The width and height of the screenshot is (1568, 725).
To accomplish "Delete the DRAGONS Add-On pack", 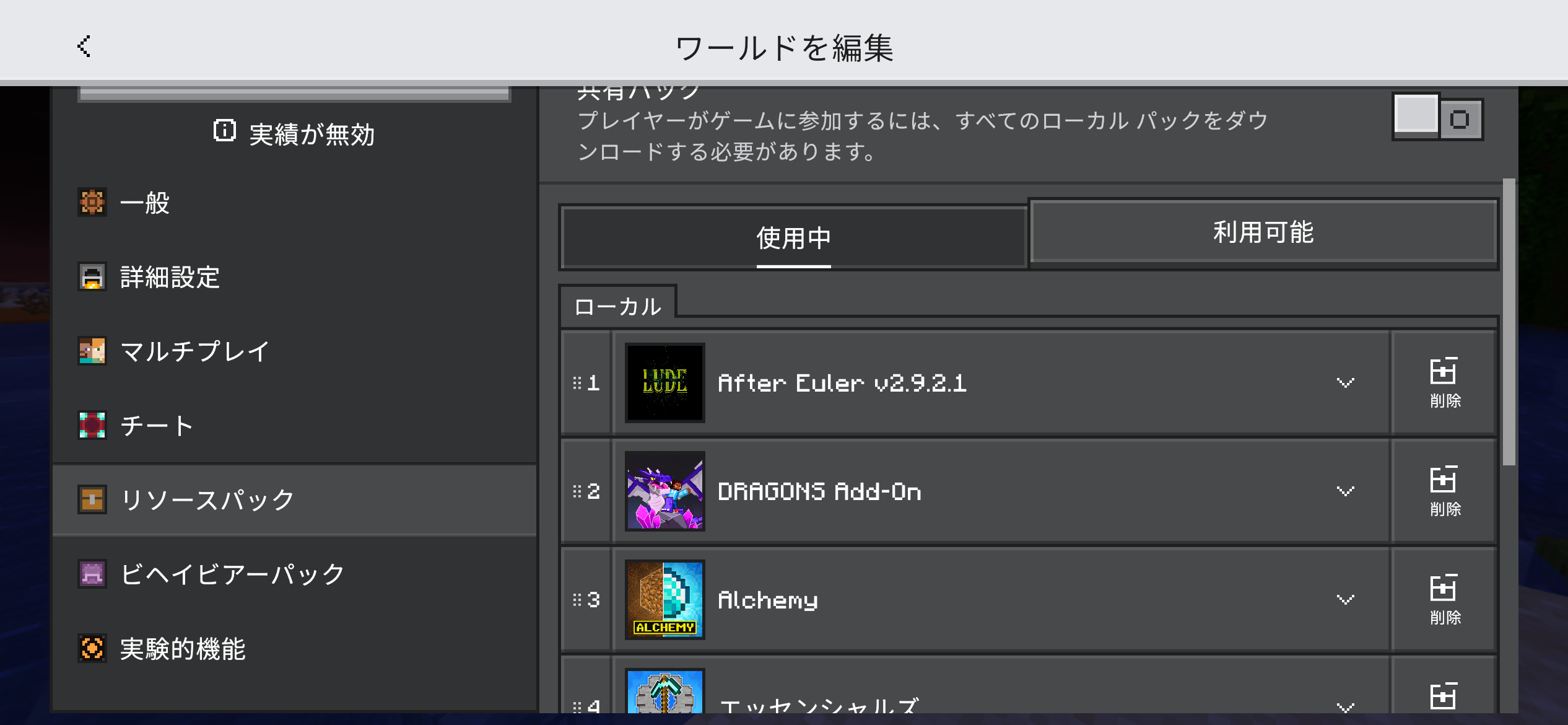I will (1444, 491).
